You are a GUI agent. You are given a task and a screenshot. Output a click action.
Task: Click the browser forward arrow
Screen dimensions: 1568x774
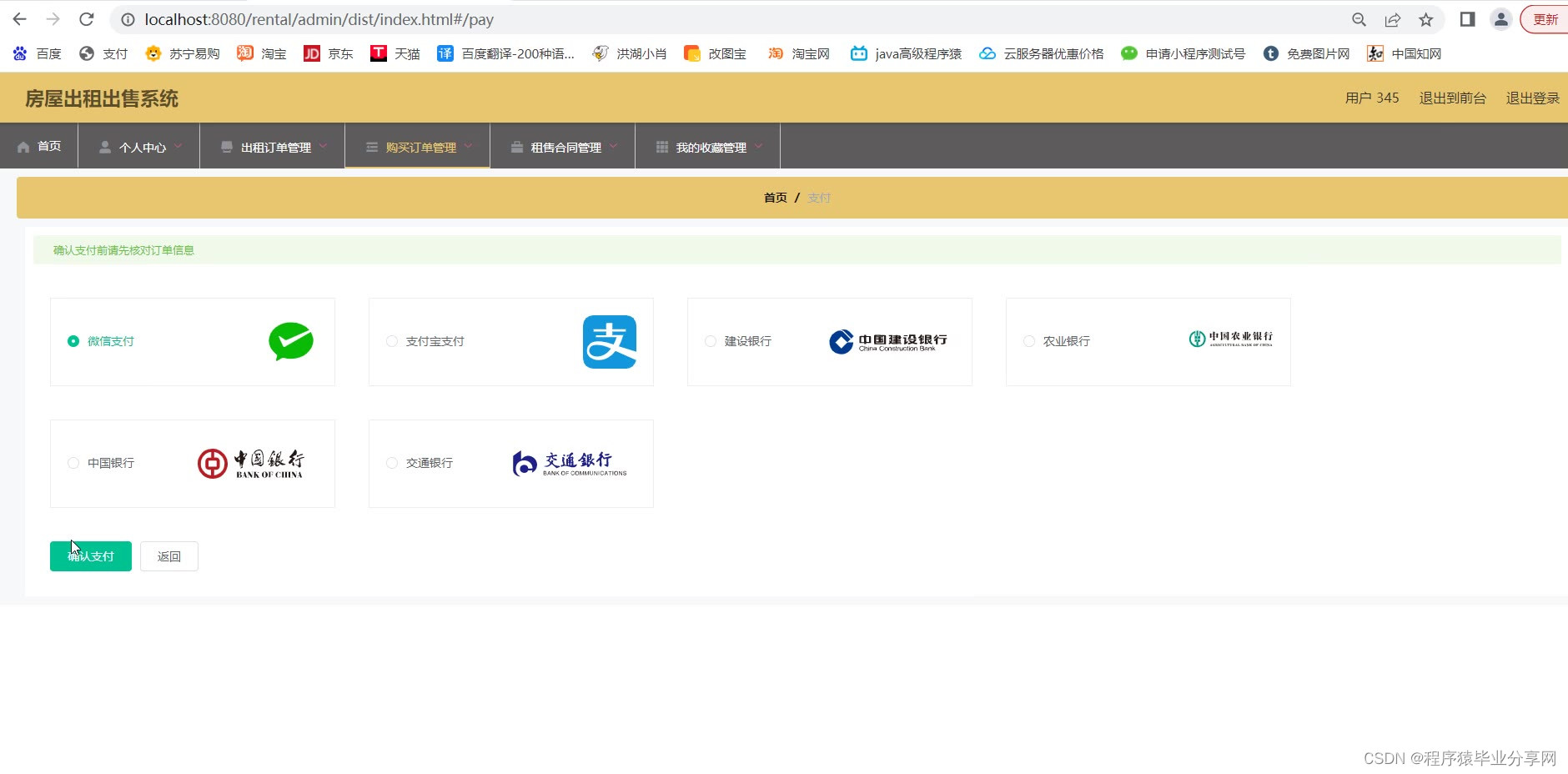coord(53,19)
